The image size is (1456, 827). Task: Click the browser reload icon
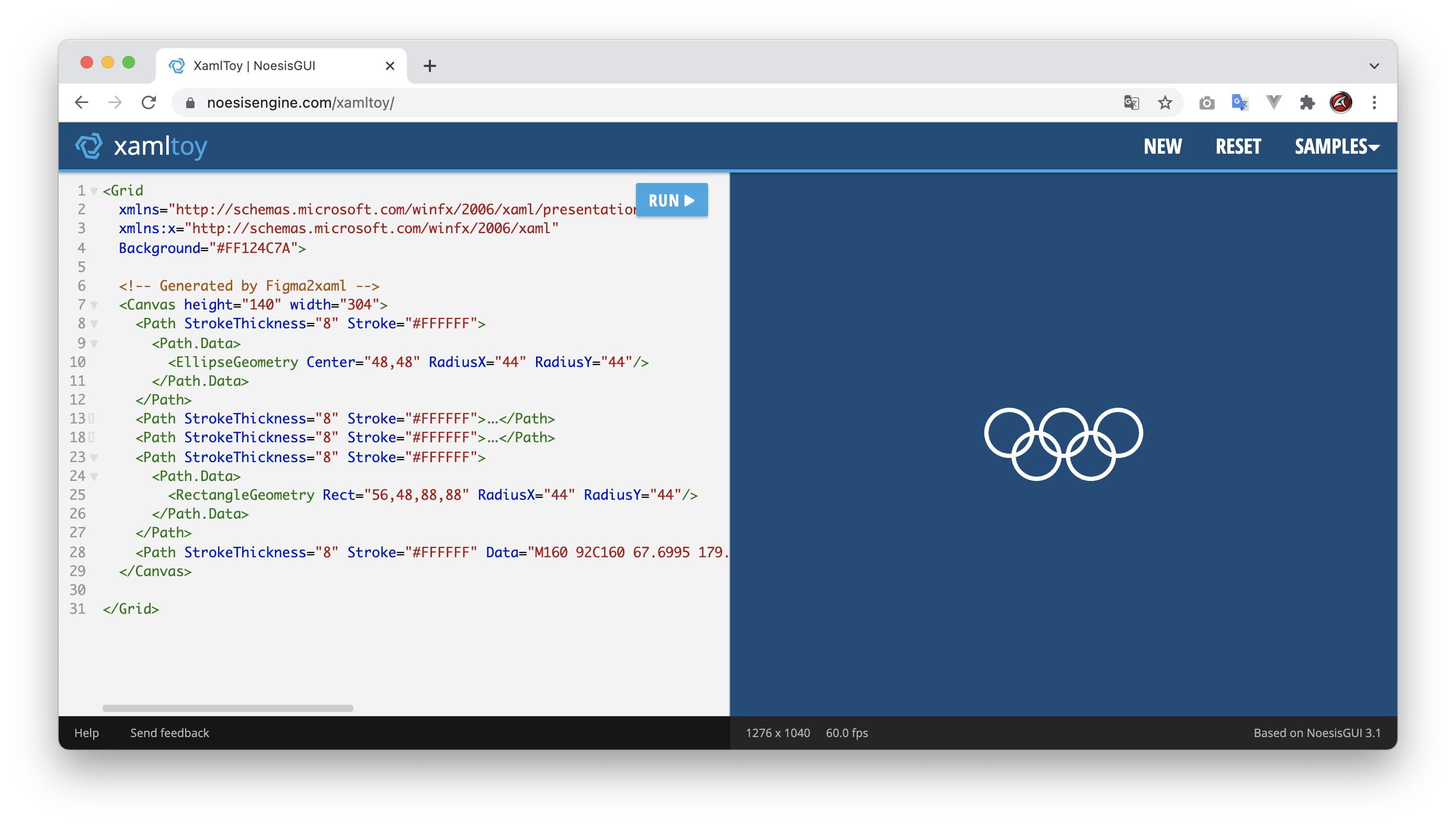click(149, 103)
